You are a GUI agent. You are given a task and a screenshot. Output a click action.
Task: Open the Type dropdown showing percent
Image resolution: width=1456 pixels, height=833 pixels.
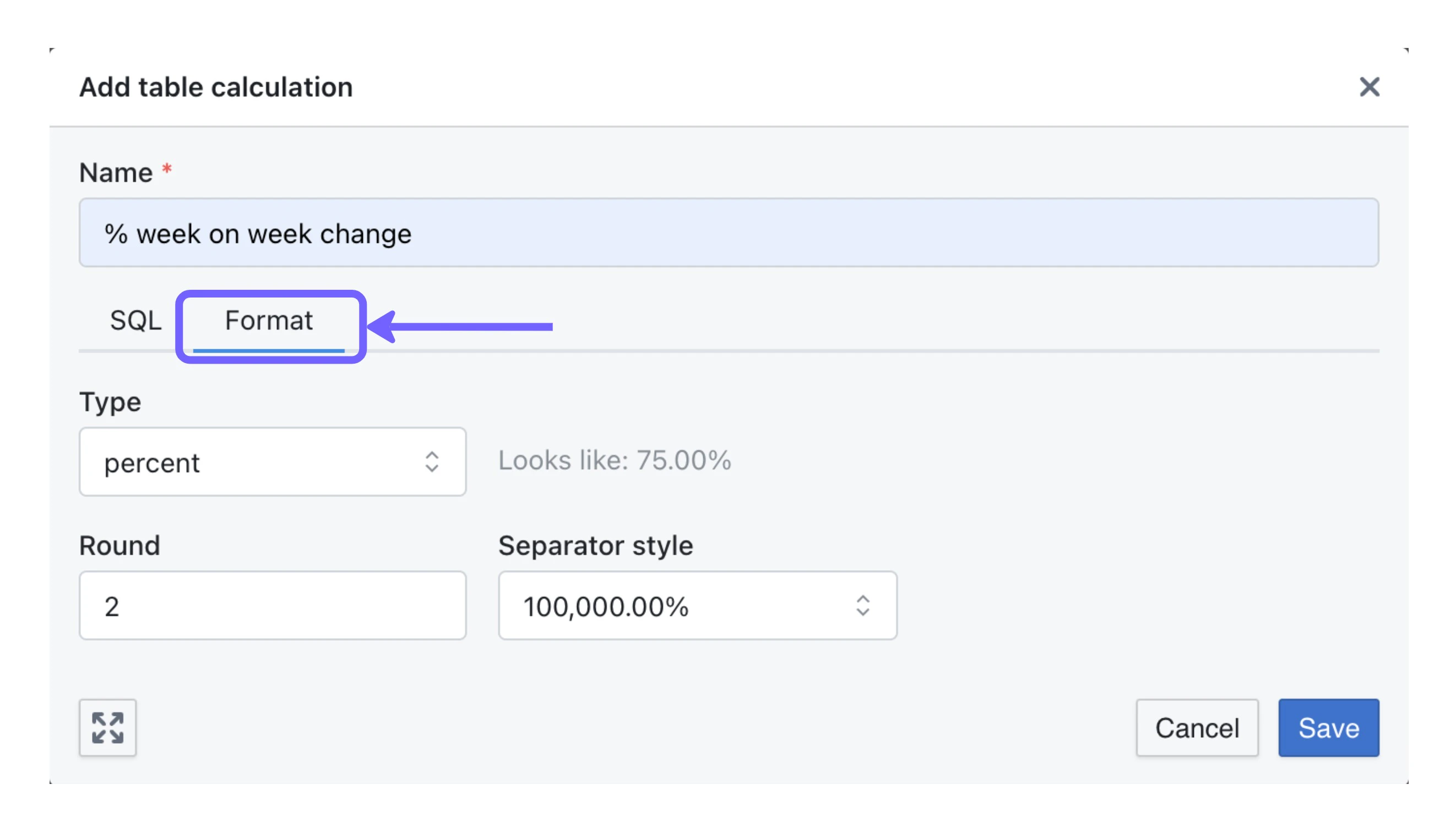pyautogui.click(x=272, y=462)
